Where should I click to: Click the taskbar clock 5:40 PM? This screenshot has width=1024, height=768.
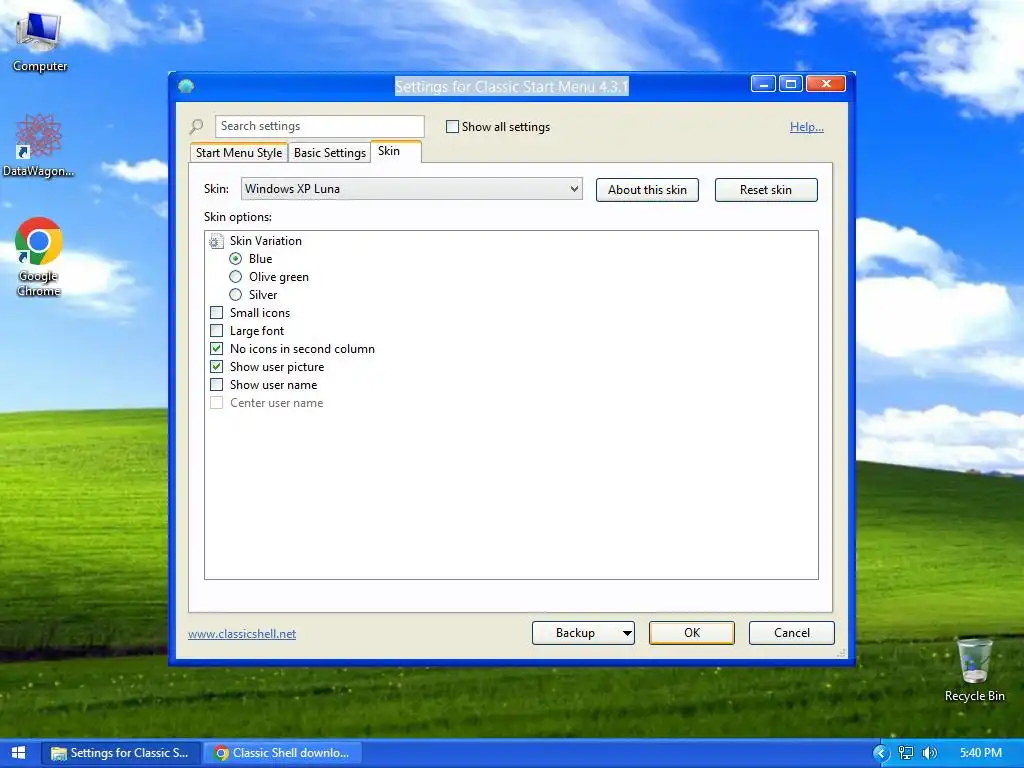(980, 753)
